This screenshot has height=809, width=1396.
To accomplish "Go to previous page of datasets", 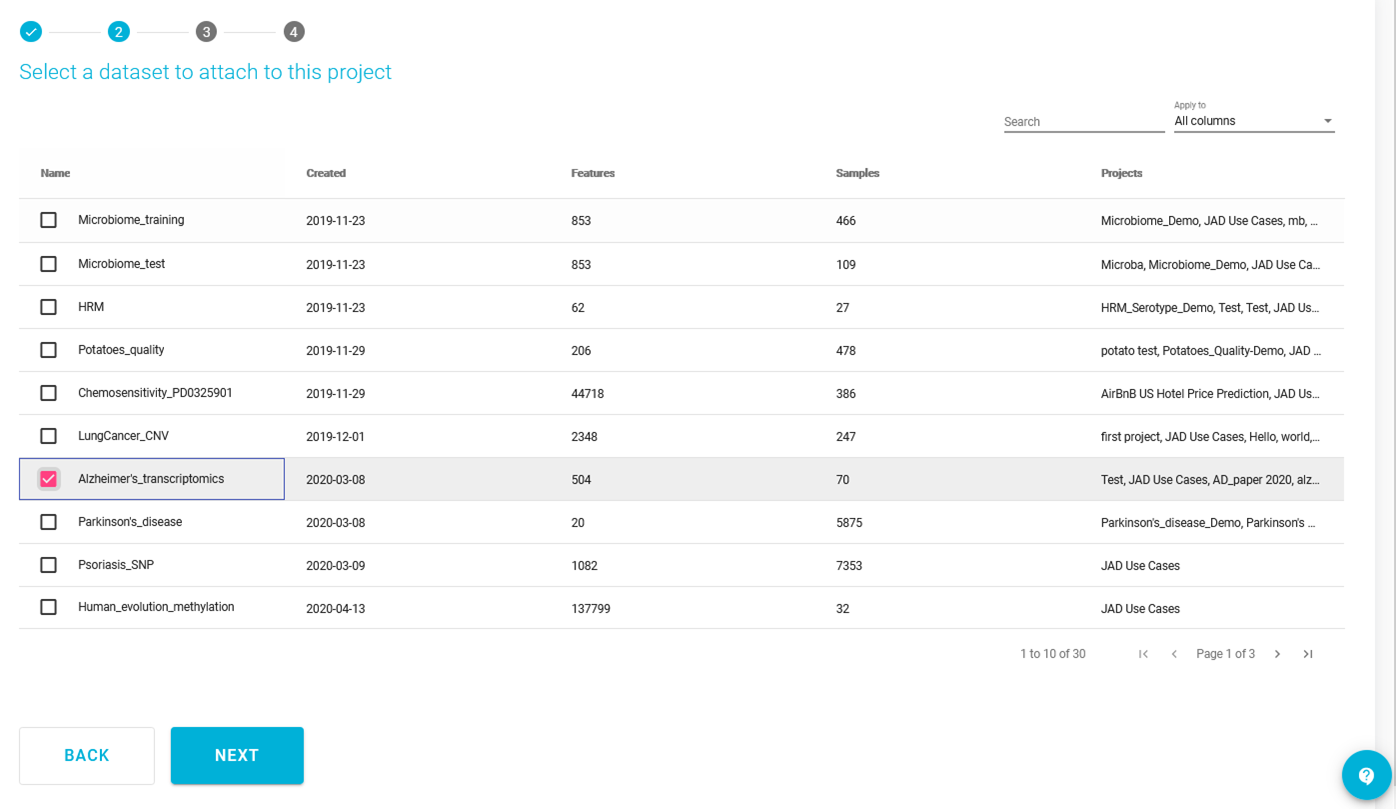I will 1174,654.
